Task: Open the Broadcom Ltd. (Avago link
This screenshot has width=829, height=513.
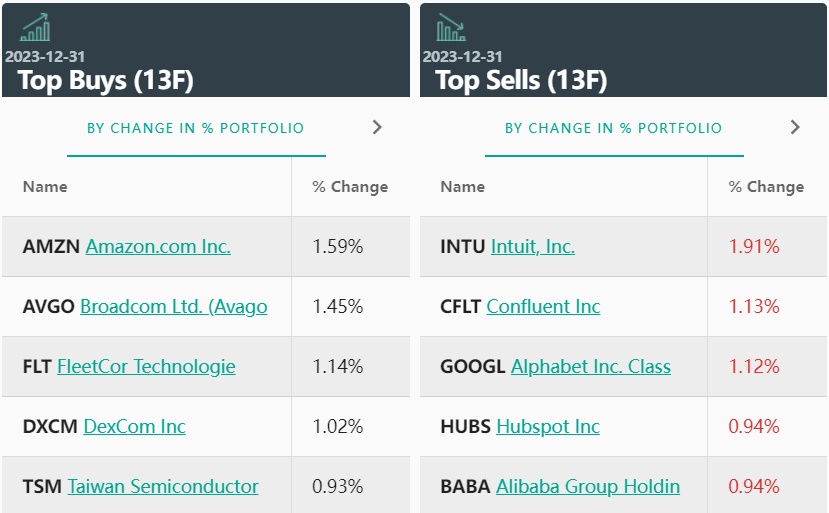Action: (x=174, y=306)
